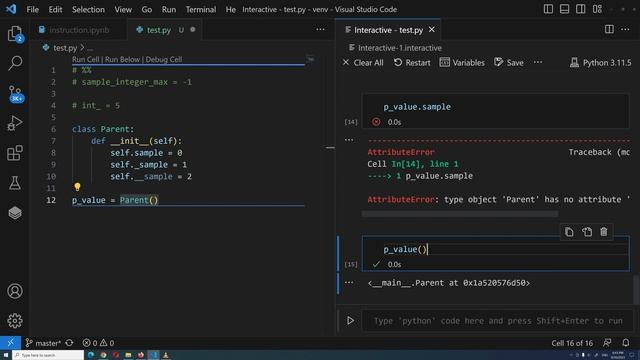Open File Explorer on the taskbar
This screenshot has height=360, width=640.
click(x=128, y=355)
